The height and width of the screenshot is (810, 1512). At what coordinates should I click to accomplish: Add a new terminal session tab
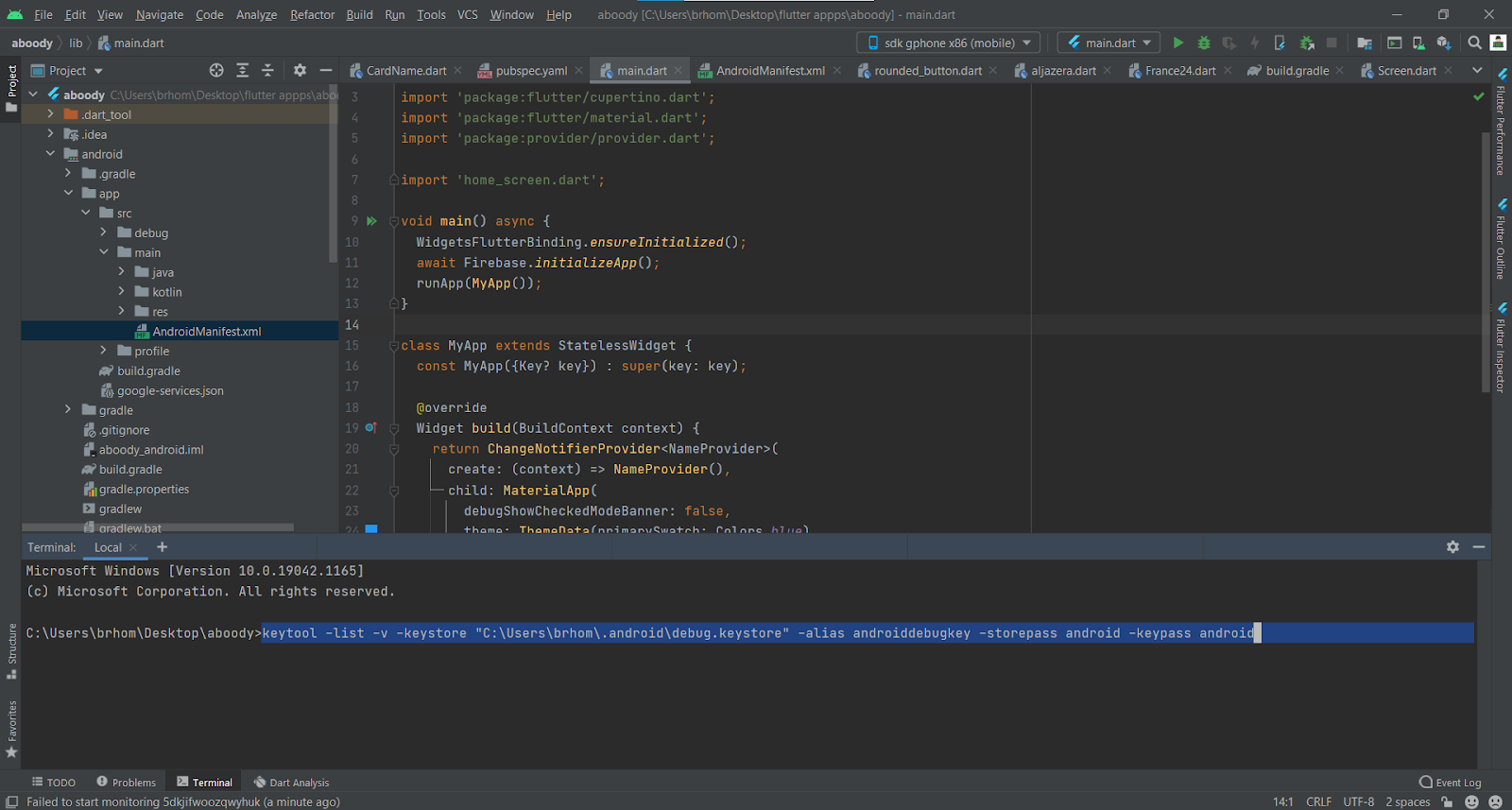click(163, 547)
